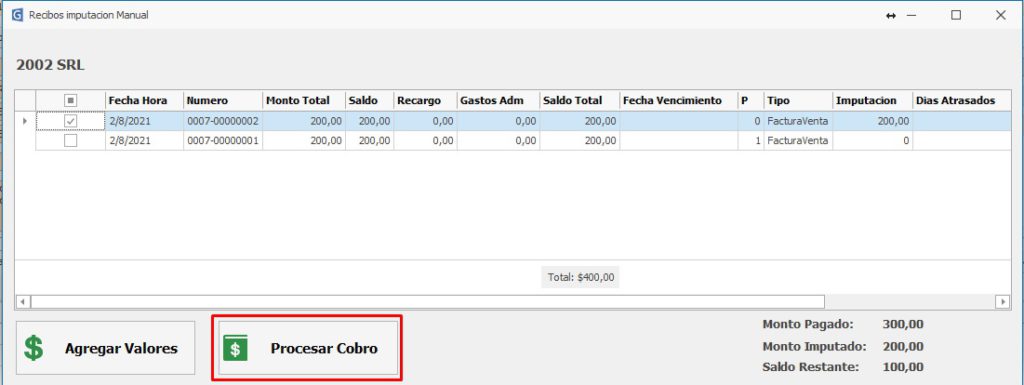Uncheck invoice 0007-00000002 checkbox
The width and height of the screenshot is (1024, 385).
pos(71,121)
